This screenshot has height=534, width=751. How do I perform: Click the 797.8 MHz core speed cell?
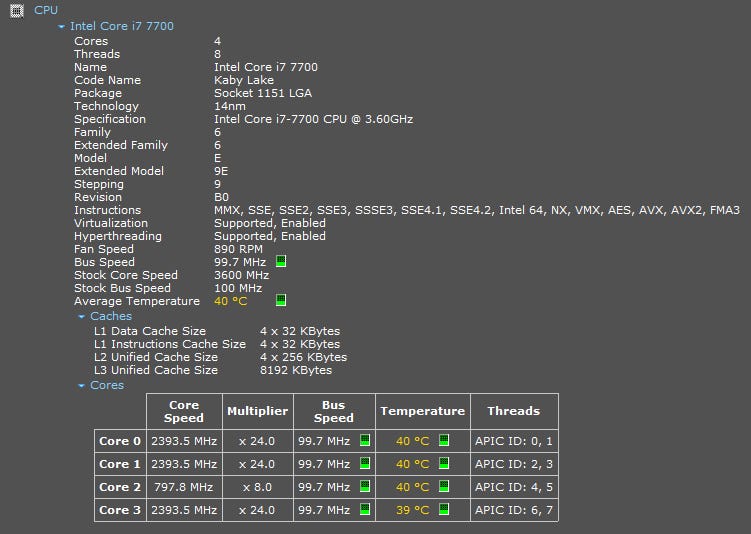[x=184, y=487]
